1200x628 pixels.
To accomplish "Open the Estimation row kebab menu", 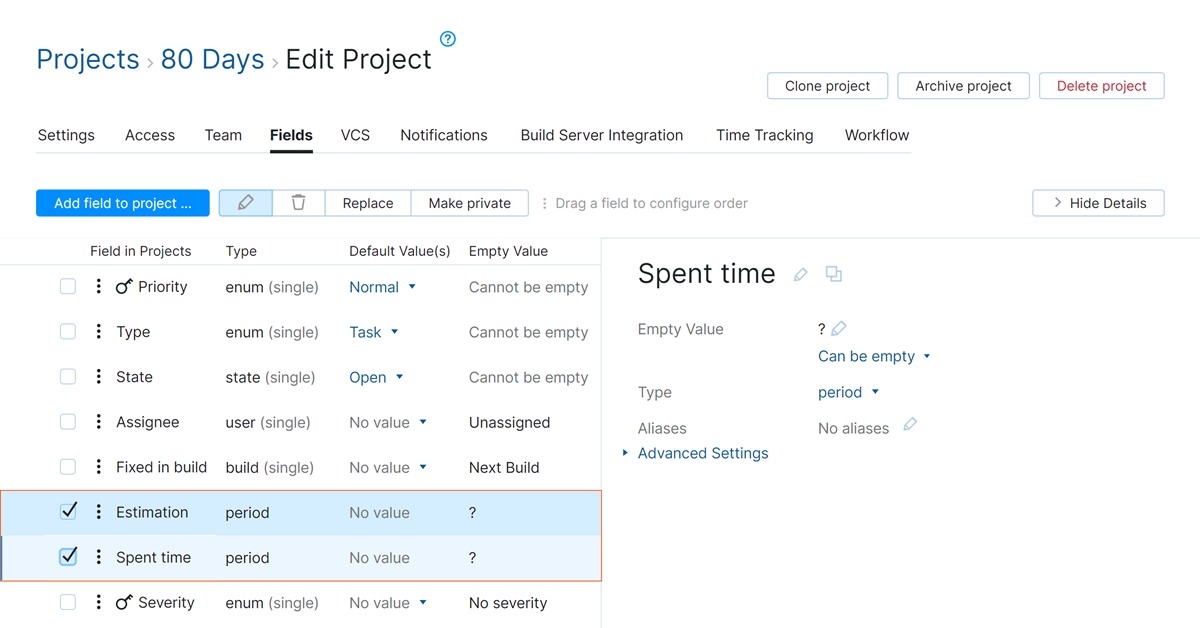I will click(97, 511).
